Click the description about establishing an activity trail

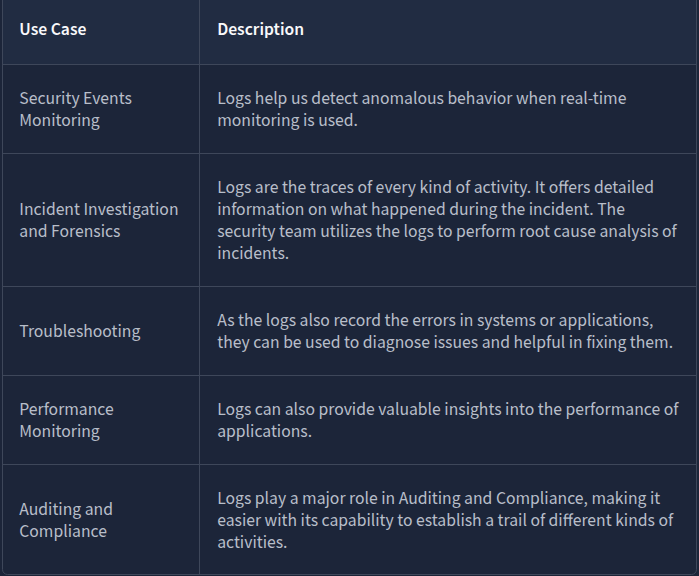click(x=445, y=520)
